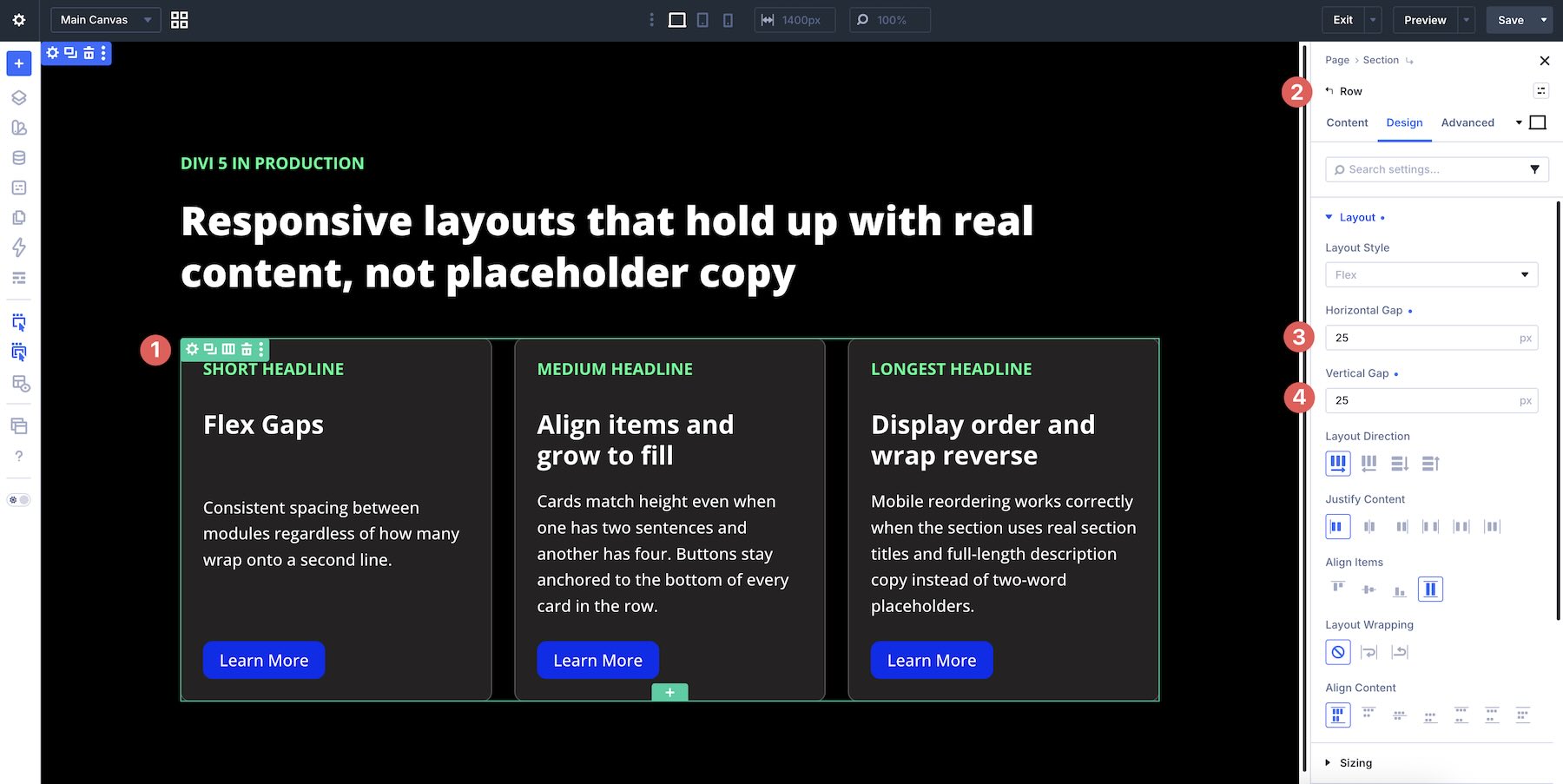The width and height of the screenshot is (1563, 784).
Task: Set Layout Wrapping to wrap
Action: pyautogui.click(x=1369, y=652)
